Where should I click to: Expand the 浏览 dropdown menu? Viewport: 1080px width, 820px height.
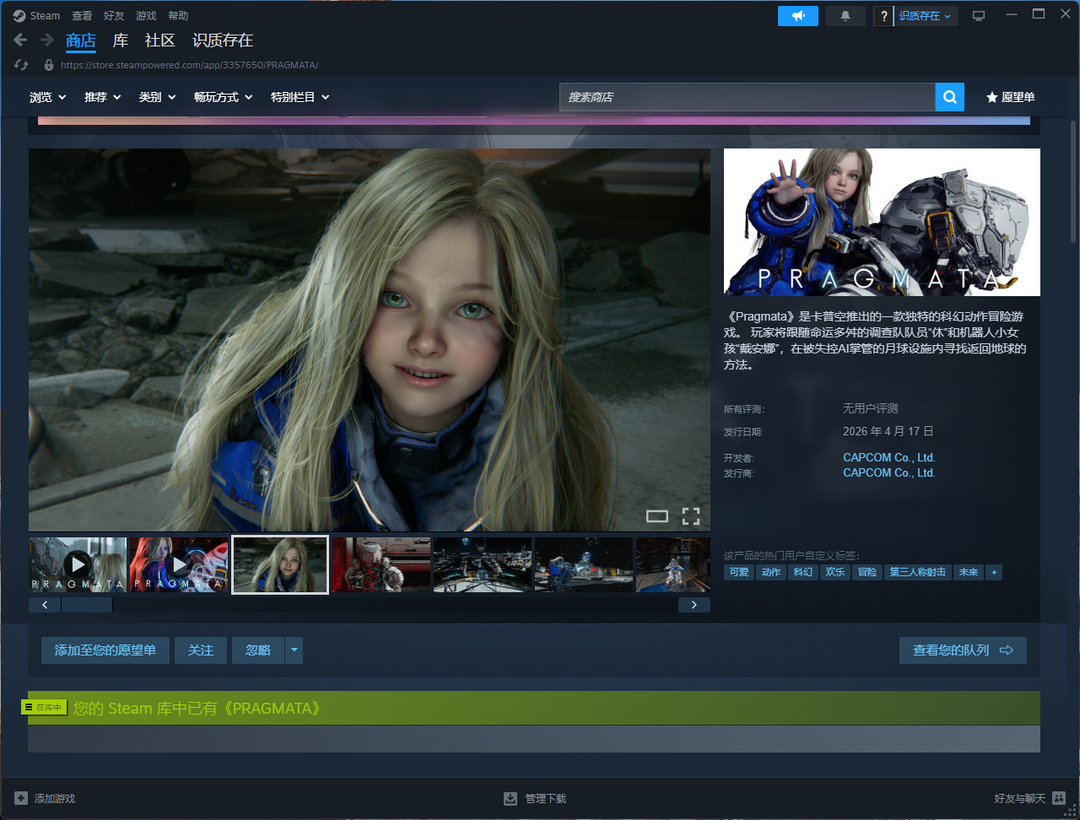coord(47,97)
